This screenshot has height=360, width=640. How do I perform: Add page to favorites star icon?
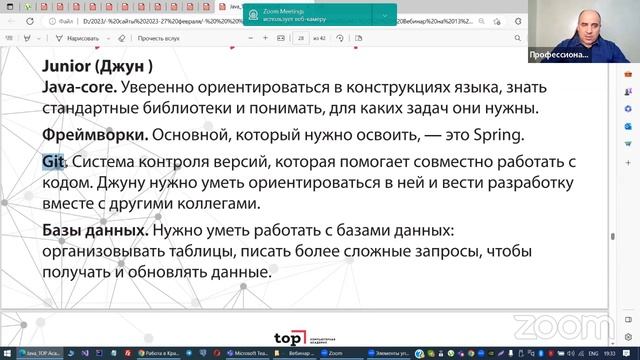[497, 21]
